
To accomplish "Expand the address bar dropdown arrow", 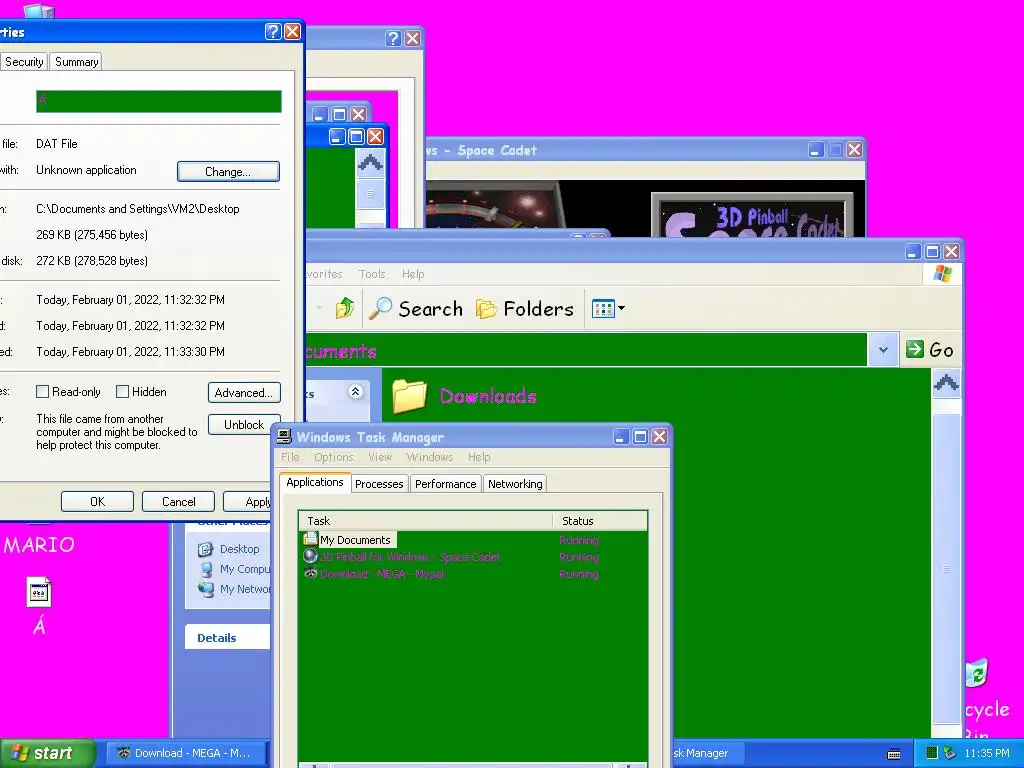I will coord(883,350).
